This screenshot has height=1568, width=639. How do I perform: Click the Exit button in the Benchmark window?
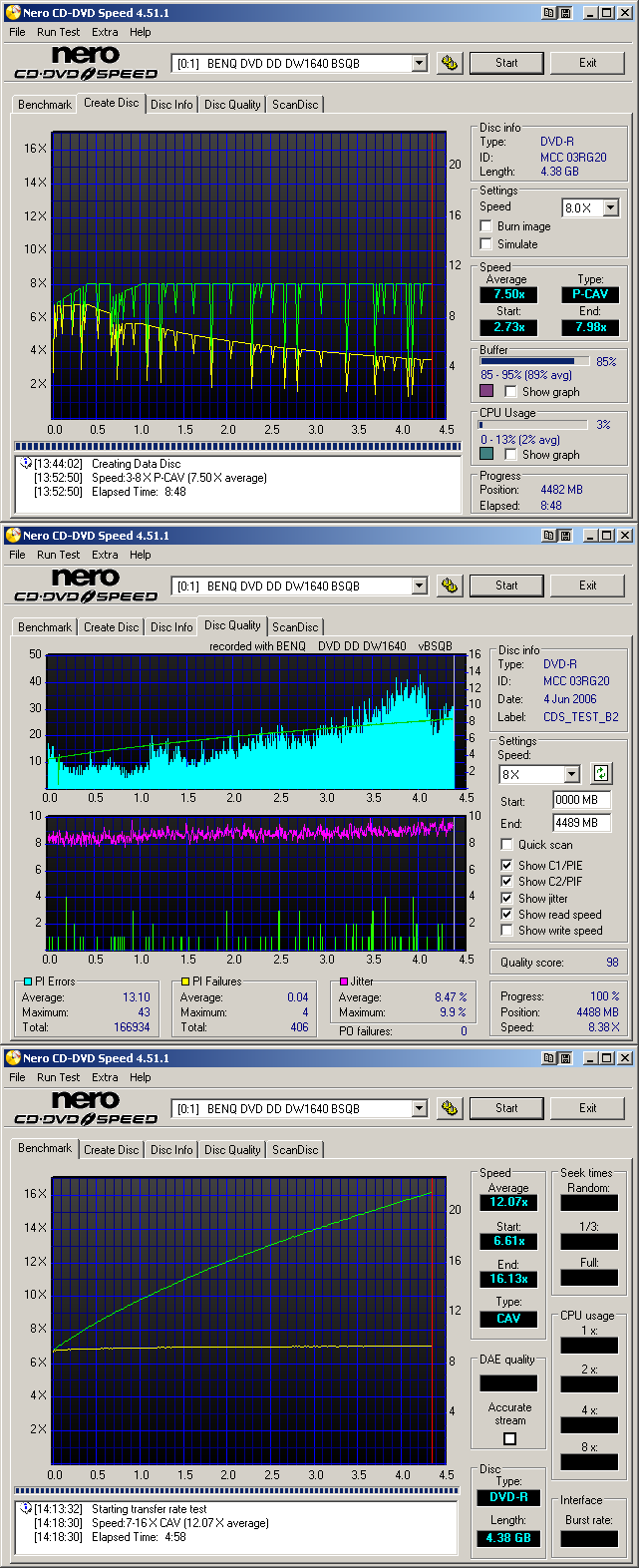pos(588,1108)
